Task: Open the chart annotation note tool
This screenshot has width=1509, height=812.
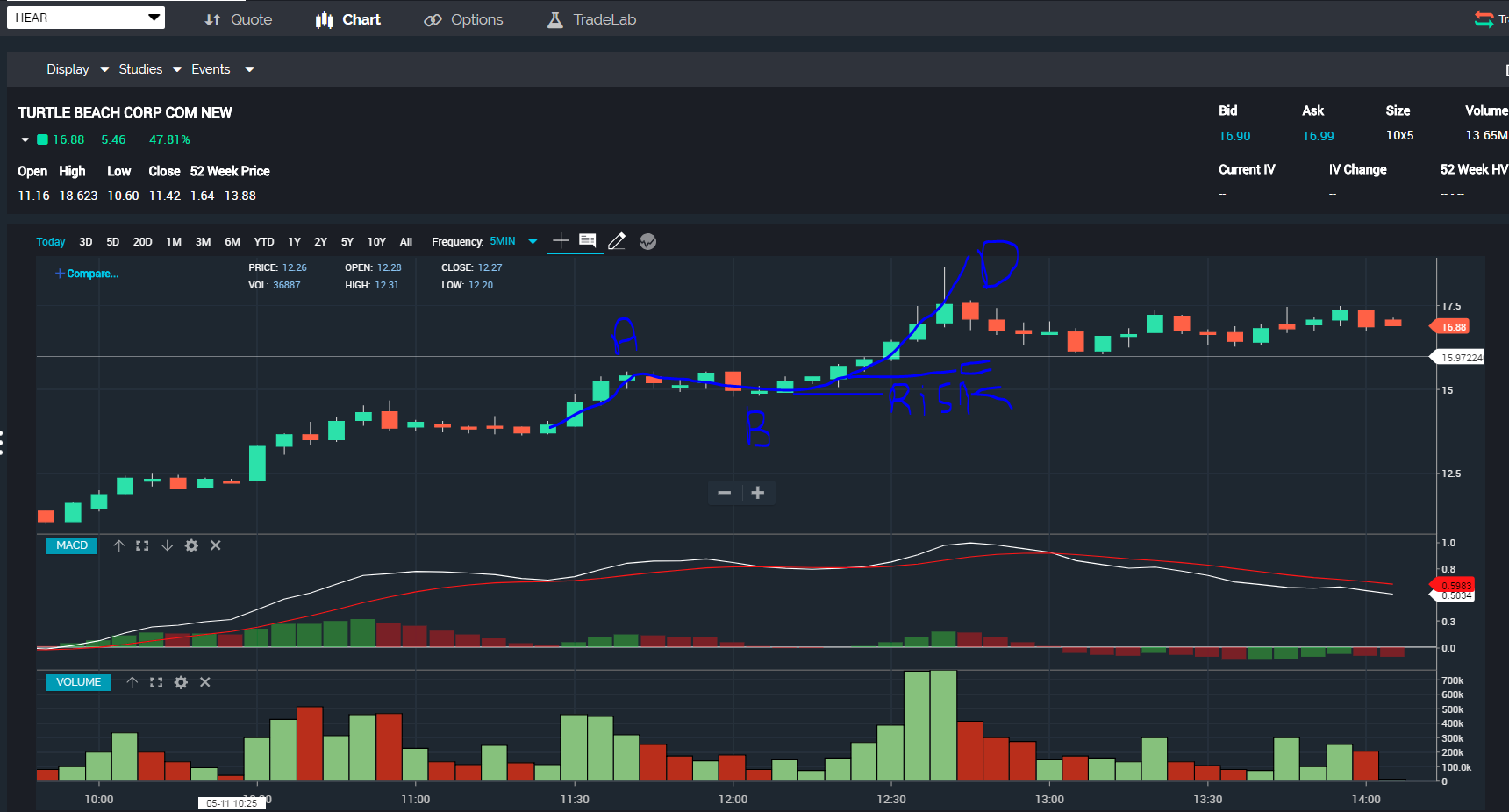Action: coord(588,241)
